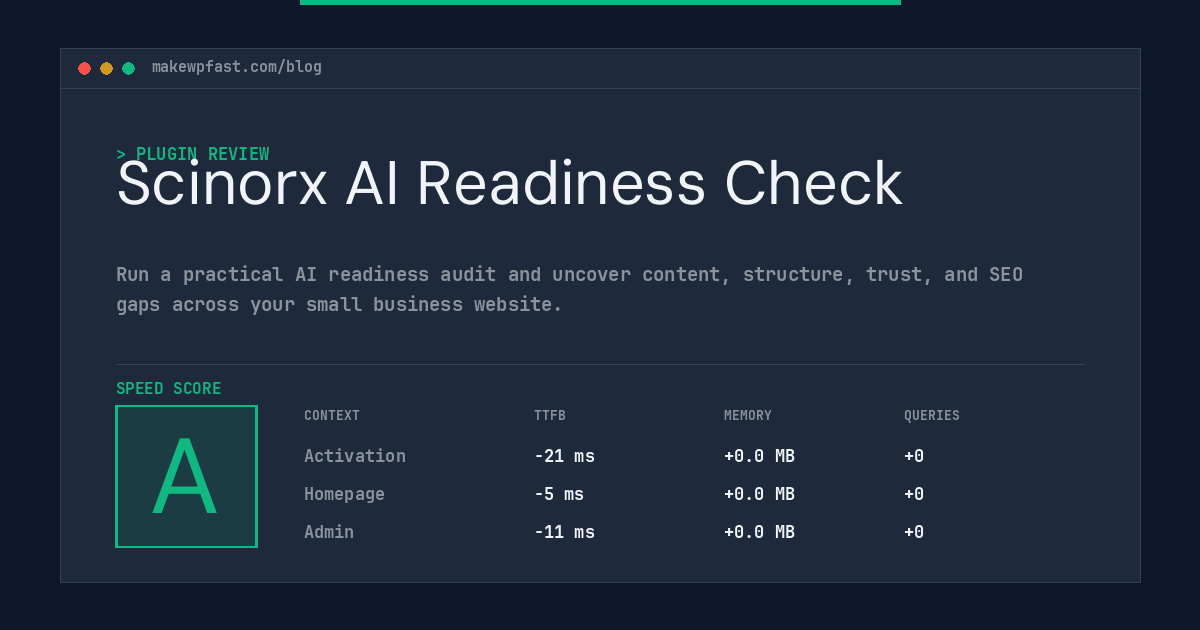Screen dimensions: 1200x630
Task: Click the Homepage queries +0 value
Action: click(x=914, y=494)
